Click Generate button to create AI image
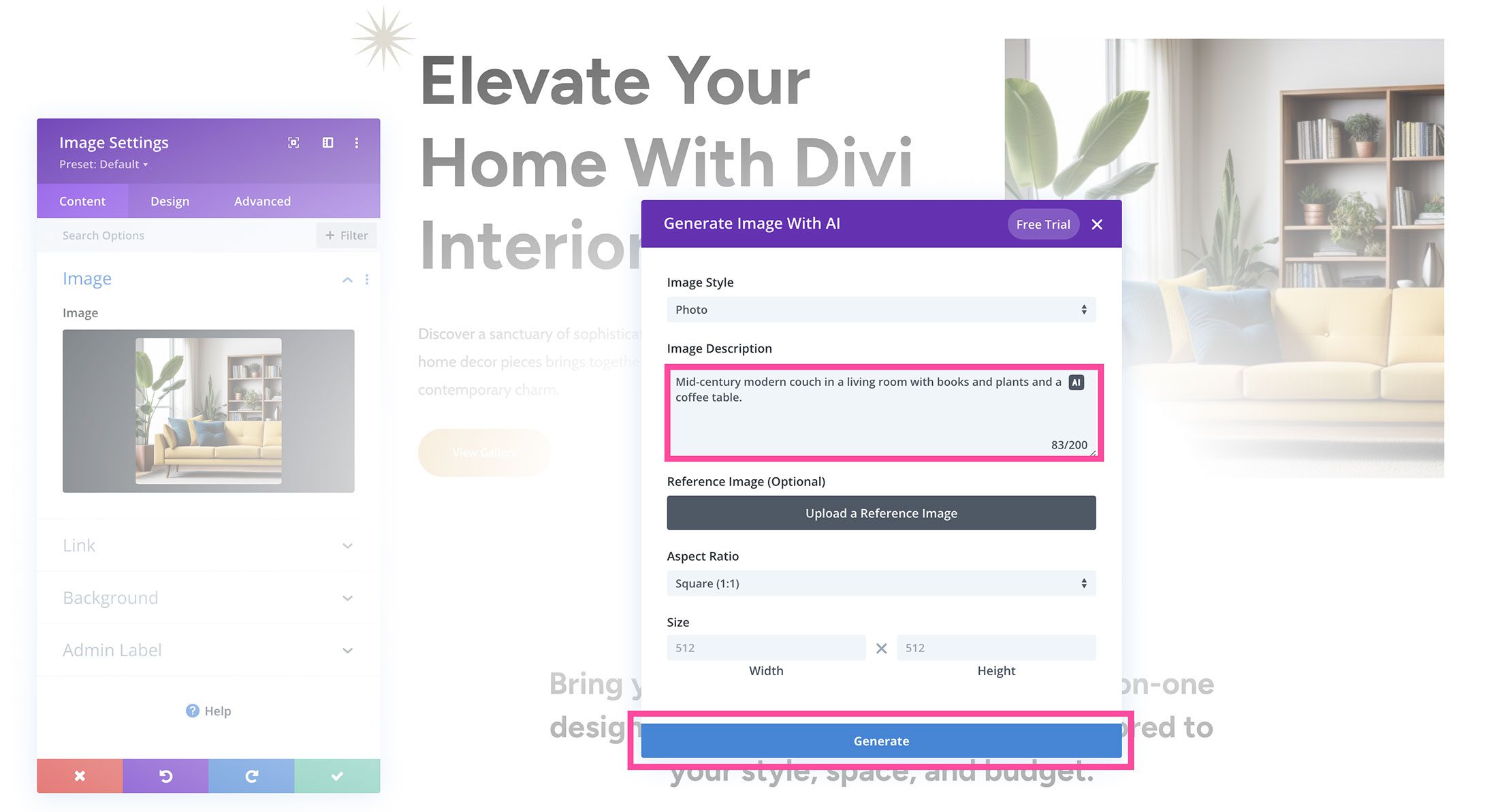The image size is (1498, 812). click(882, 740)
